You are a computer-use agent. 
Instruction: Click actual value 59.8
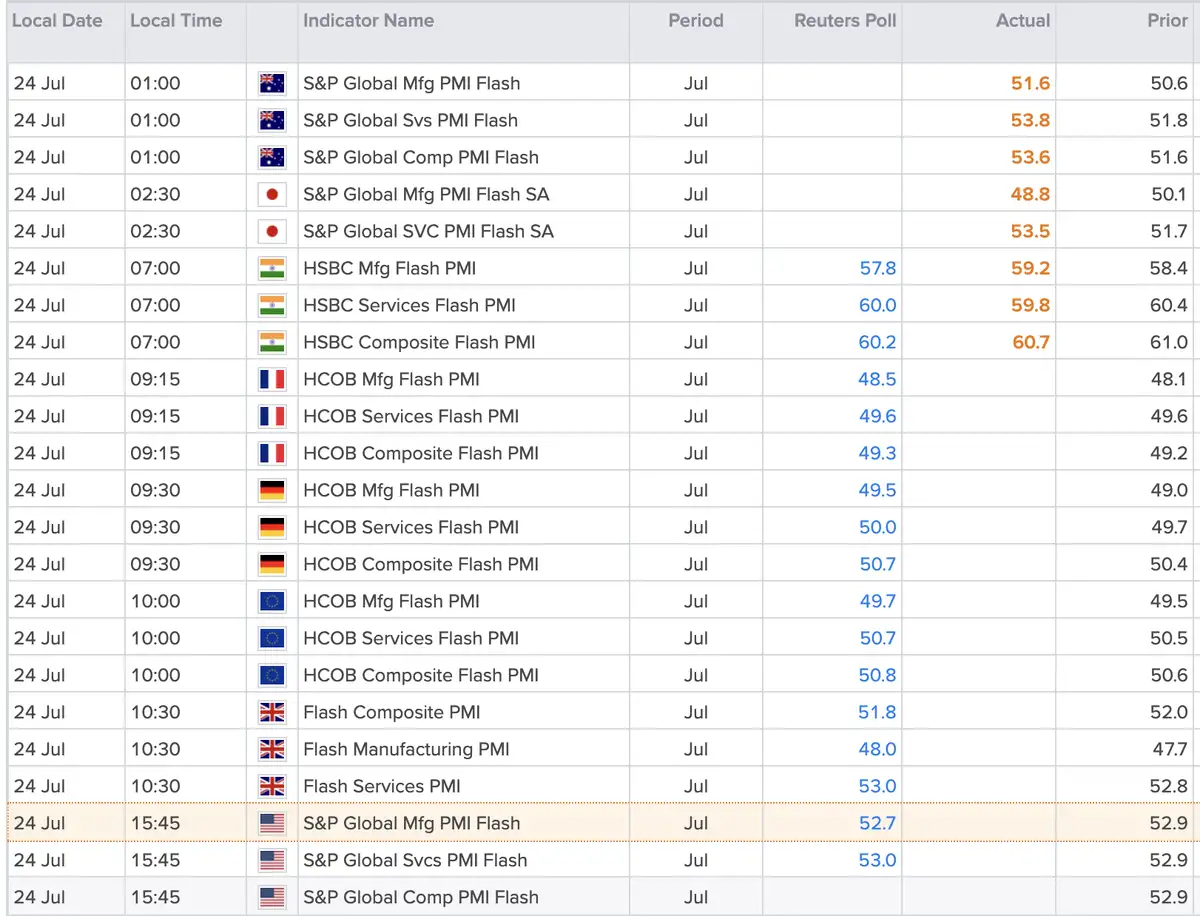[x=1031, y=306]
